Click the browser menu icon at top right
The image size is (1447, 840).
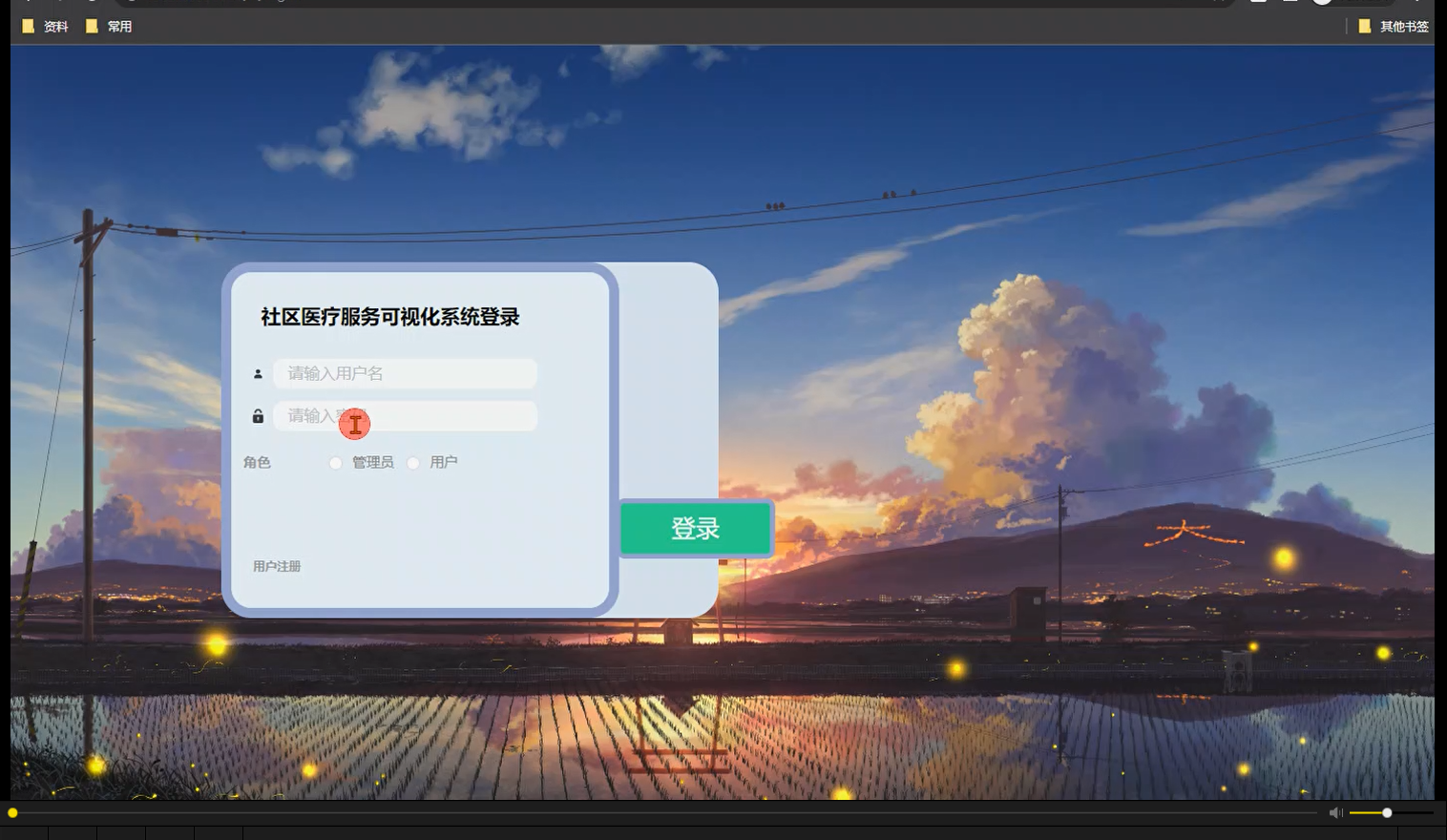tap(1419, 4)
